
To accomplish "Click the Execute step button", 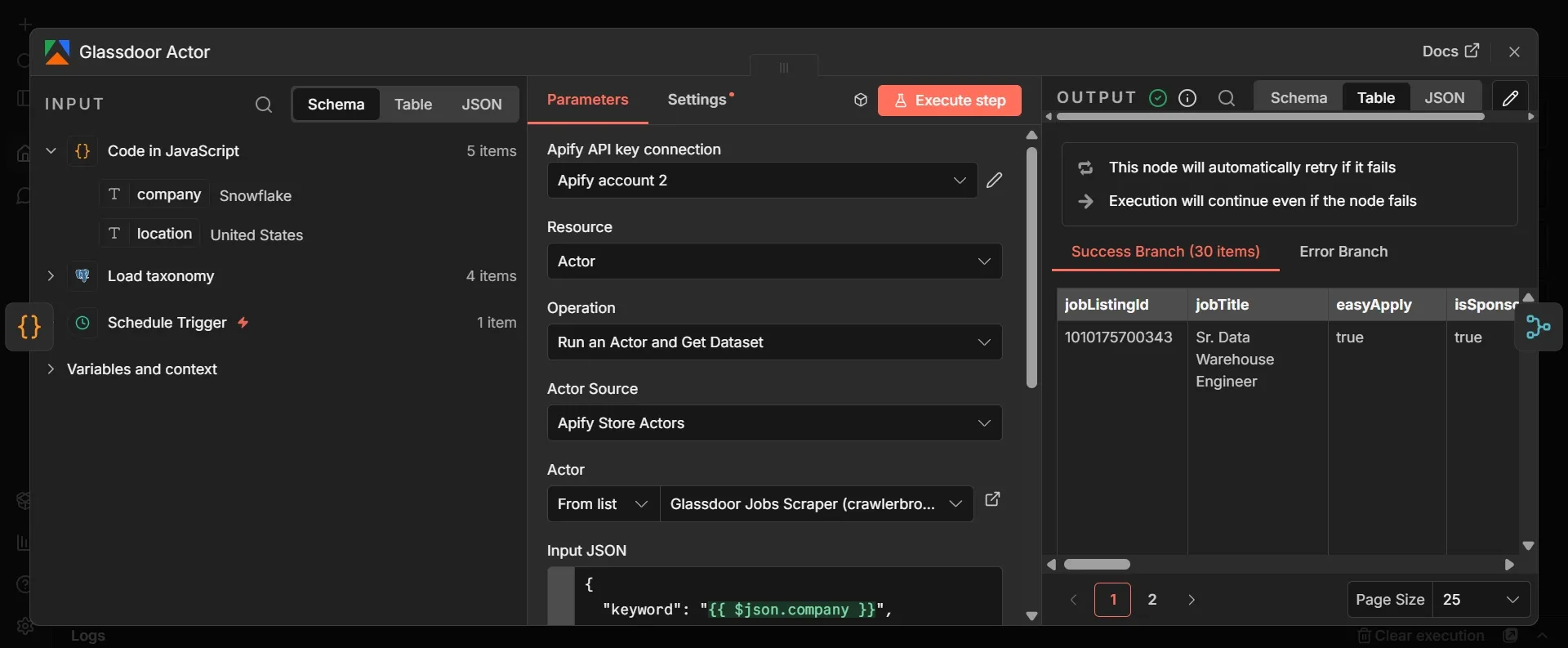I will (x=950, y=101).
